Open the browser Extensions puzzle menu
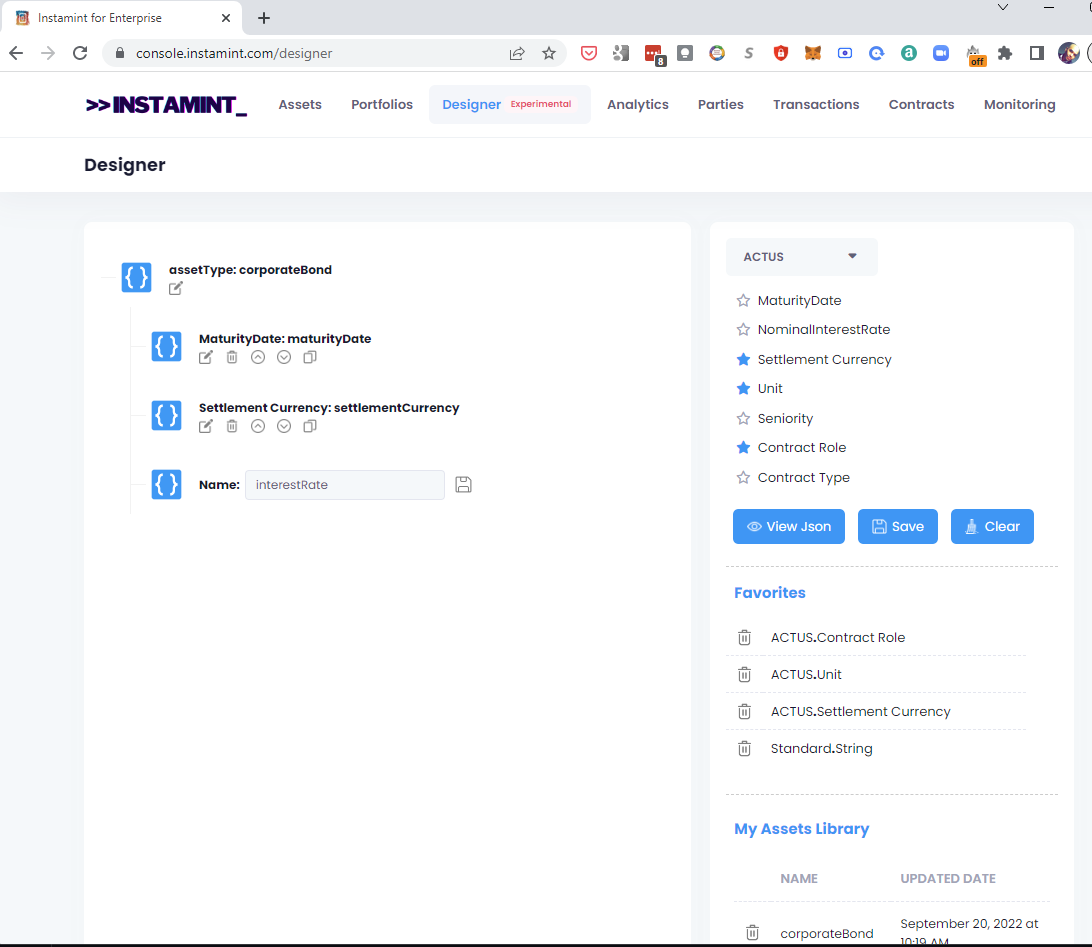Screen dimensions: 1092x947 1005,53
